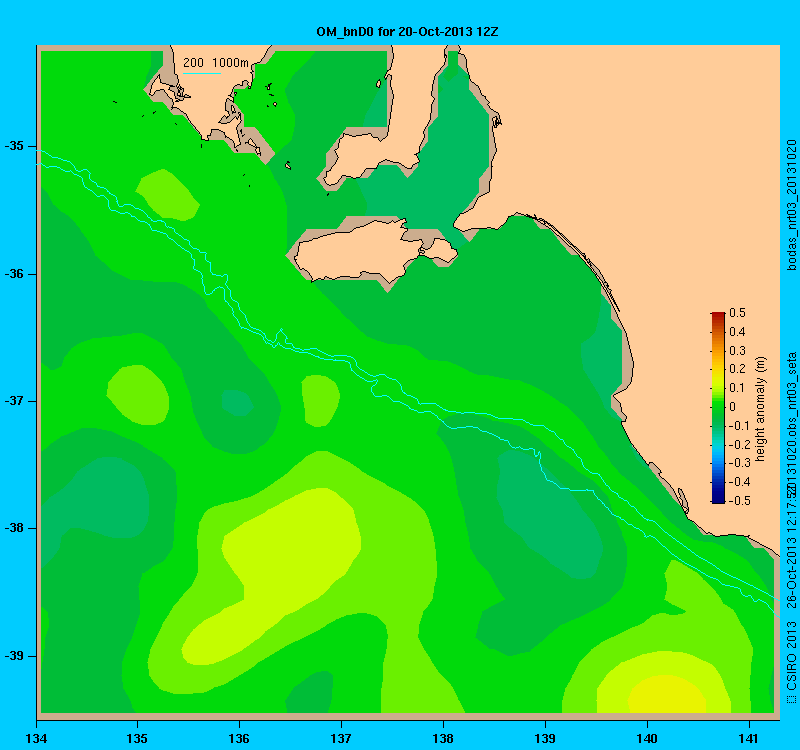The width and height of the screenshot is (800, 750).
Task: Click the -0.2 label on the colorbar
Action: pyautogui.click(x=739, y=444)
